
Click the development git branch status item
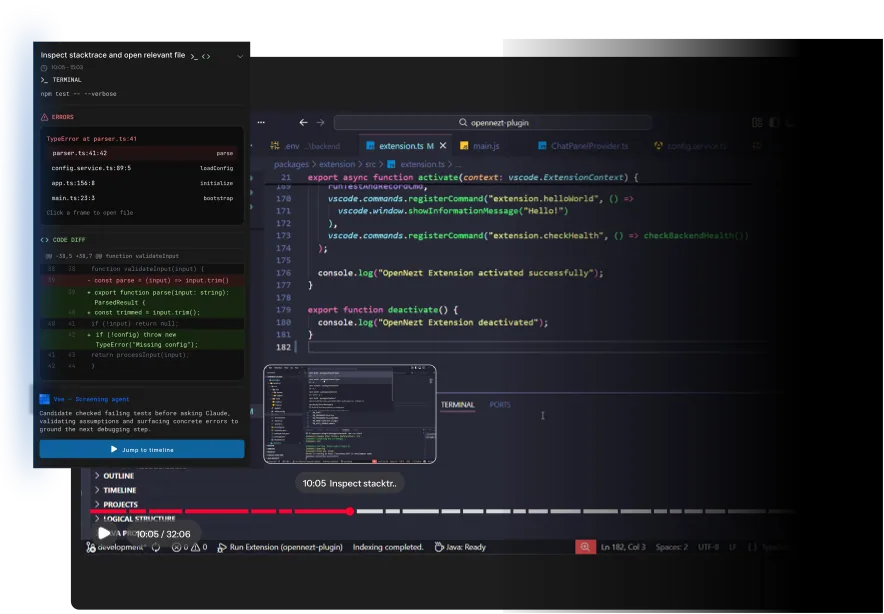[116, 547]
